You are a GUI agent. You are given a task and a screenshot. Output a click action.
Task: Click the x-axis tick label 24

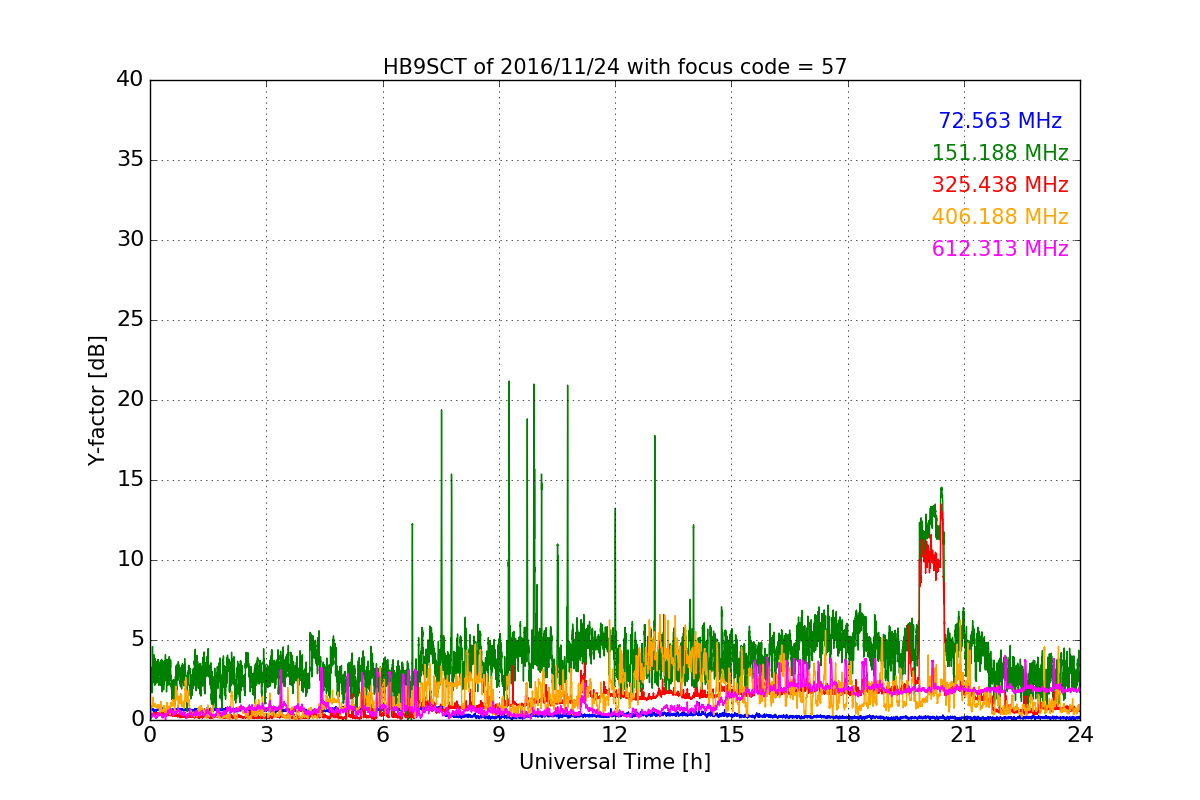click(x=1080, y=735)
